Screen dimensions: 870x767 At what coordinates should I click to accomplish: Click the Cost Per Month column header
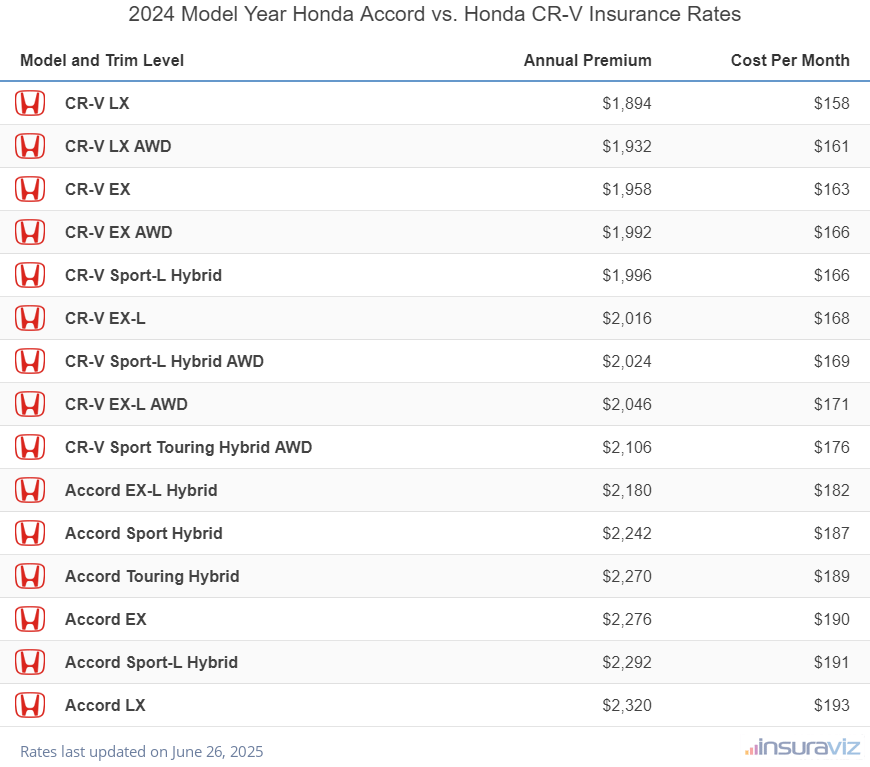[790, 60]
